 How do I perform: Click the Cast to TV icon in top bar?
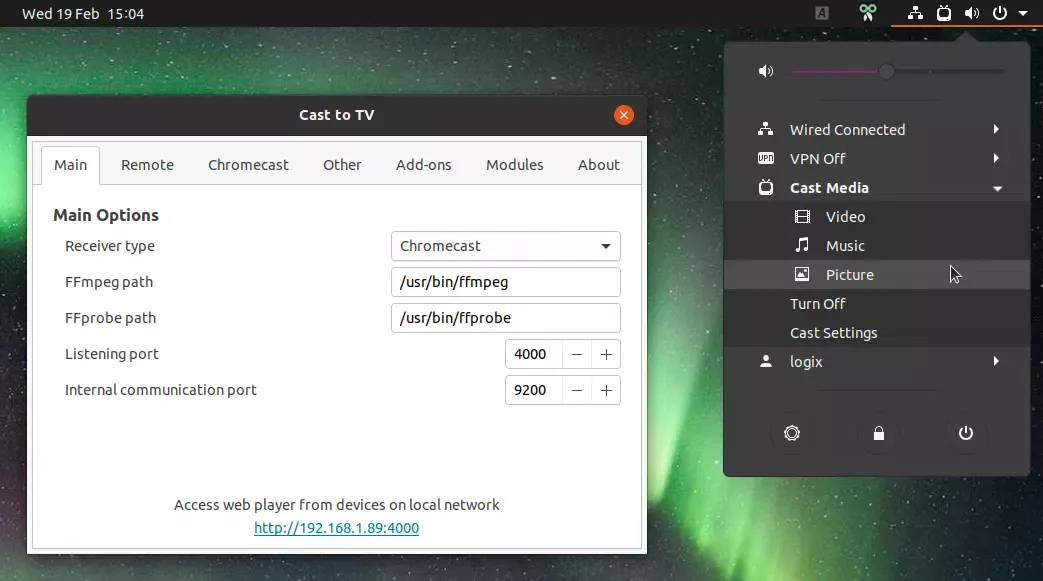coord(943,13)
